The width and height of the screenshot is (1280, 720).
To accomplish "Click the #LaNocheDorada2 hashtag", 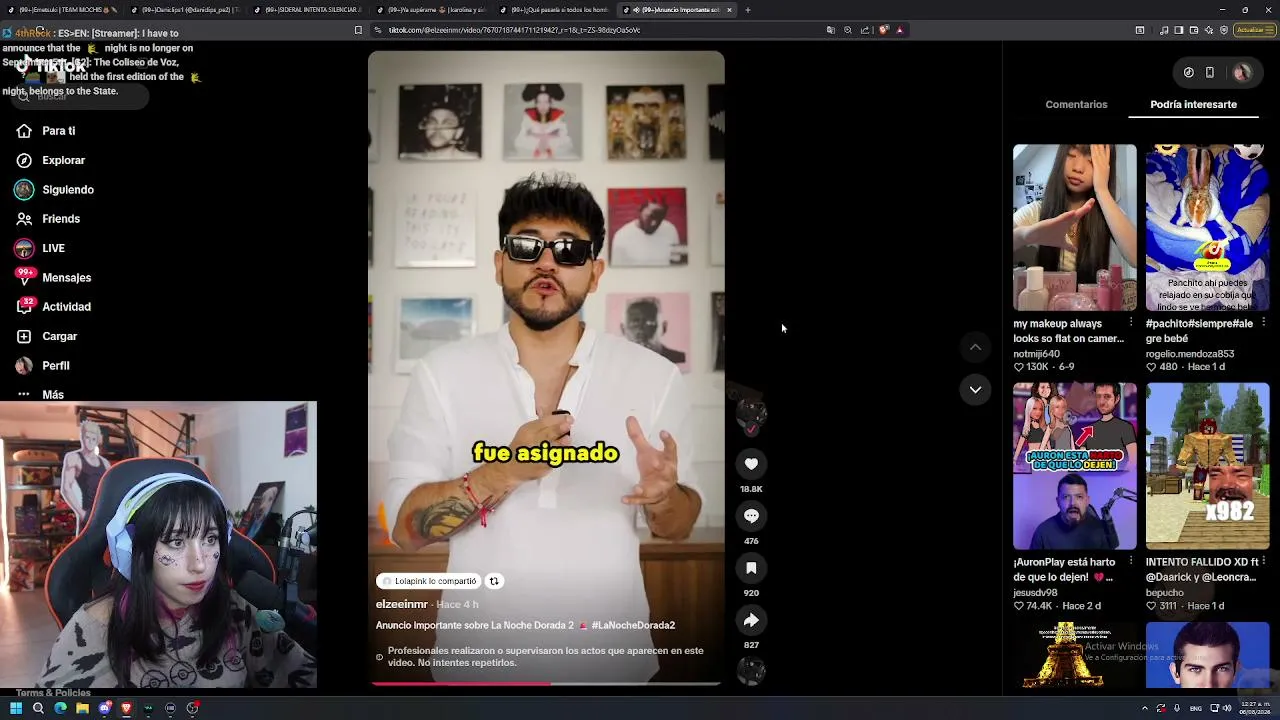I will point(633,626).
